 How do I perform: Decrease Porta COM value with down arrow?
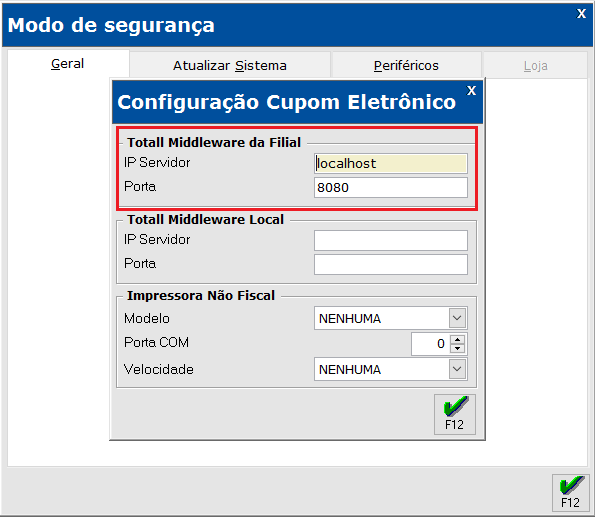click(x=458, y=348)
